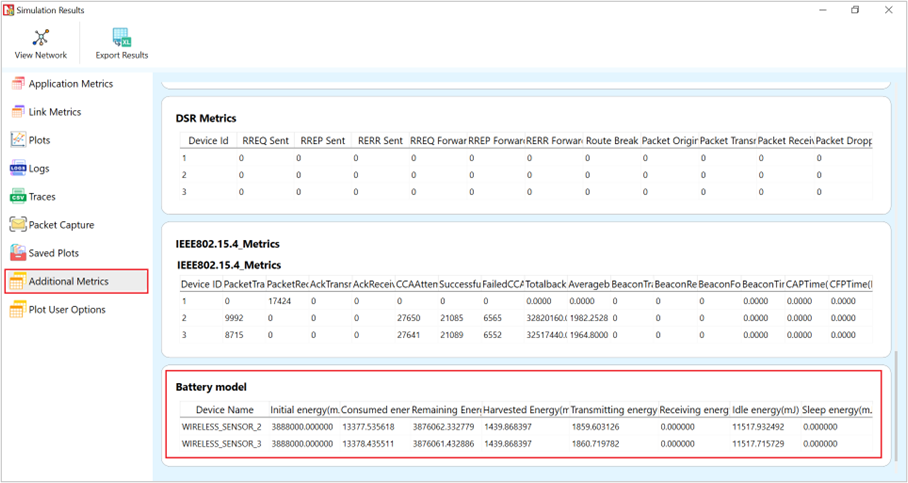The image size is (908, 483).
Task: Maximize the Simulation Results window
Action: point(855,10)
